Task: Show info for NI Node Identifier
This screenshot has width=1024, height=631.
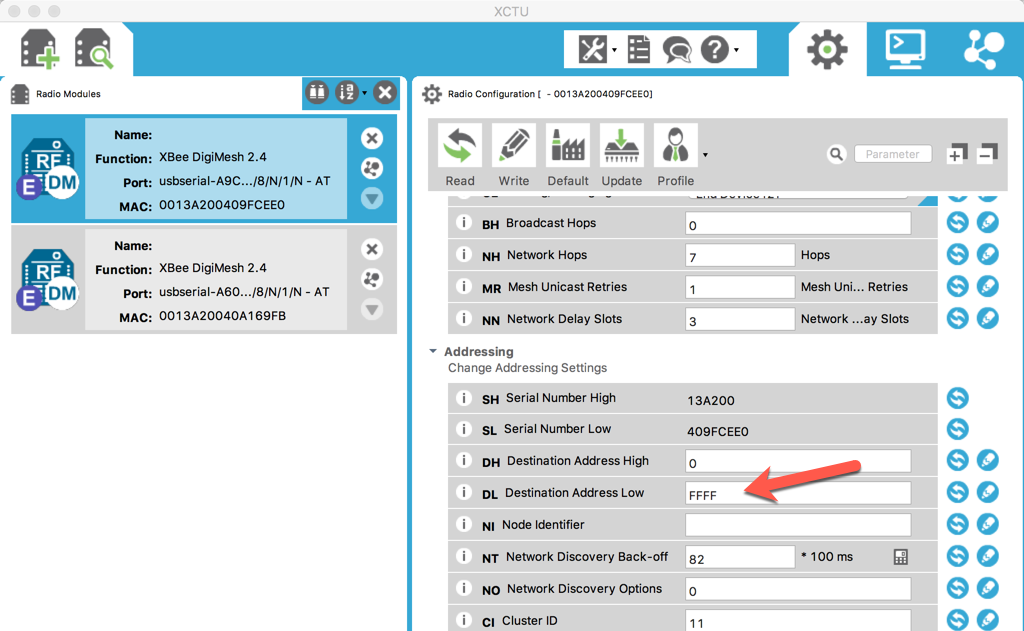Action: 464,525
